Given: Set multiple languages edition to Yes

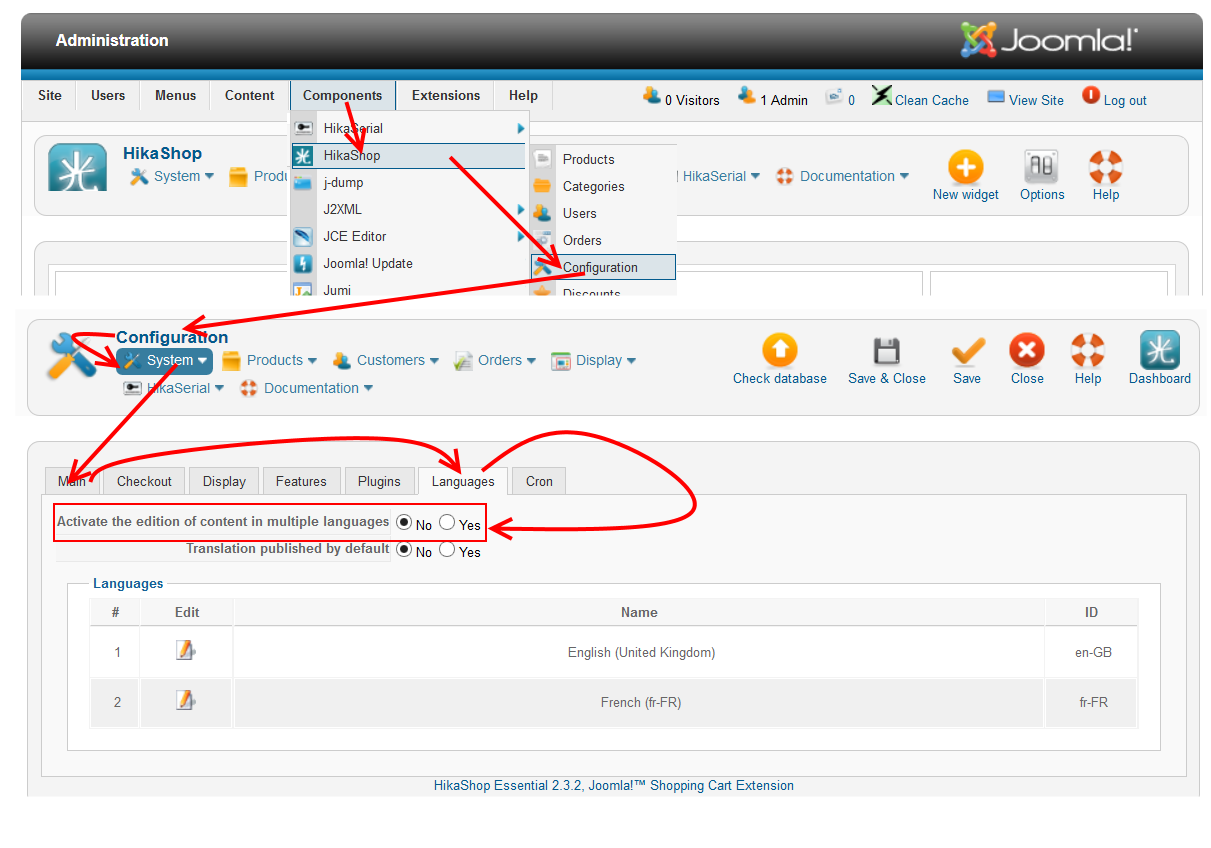Looking at the screenshot, I should 447,522.
